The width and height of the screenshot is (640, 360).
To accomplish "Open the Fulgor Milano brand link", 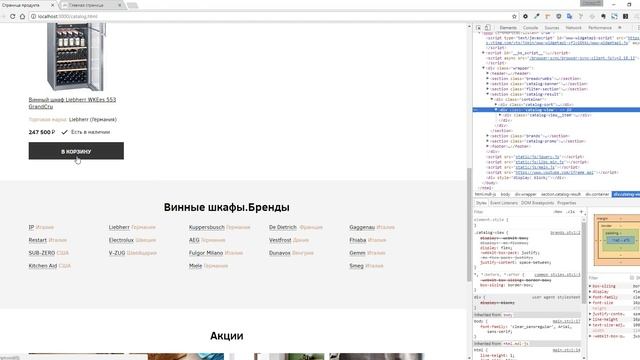I will 206,253.
